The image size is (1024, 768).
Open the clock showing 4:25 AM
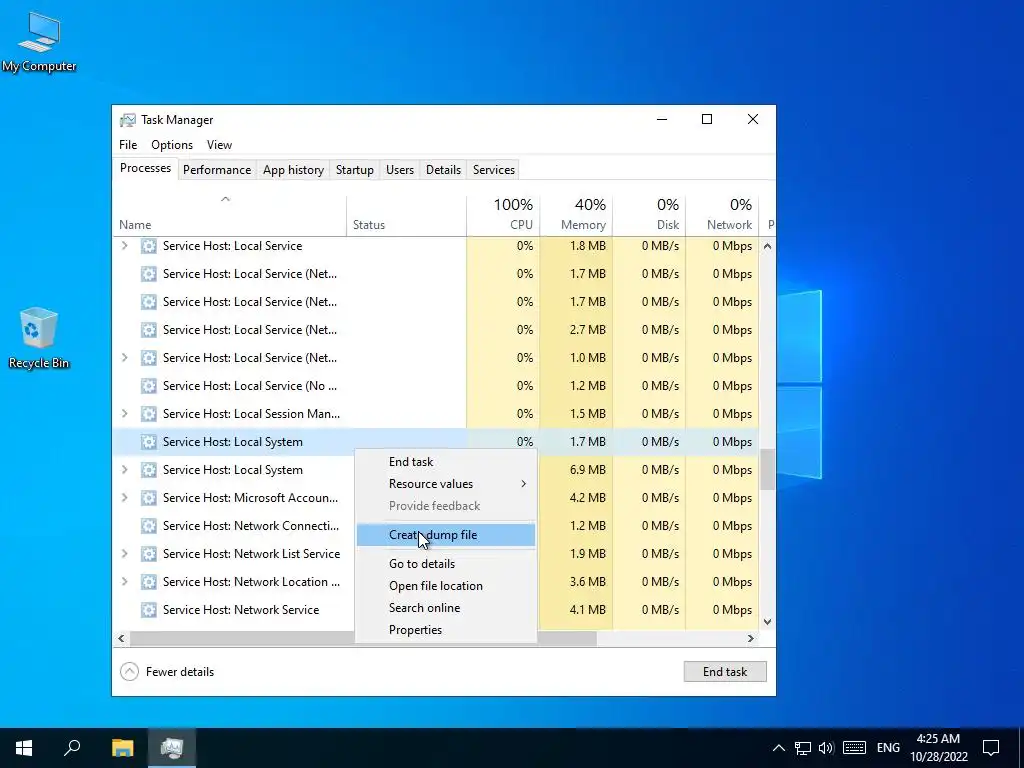click(938, 748)
